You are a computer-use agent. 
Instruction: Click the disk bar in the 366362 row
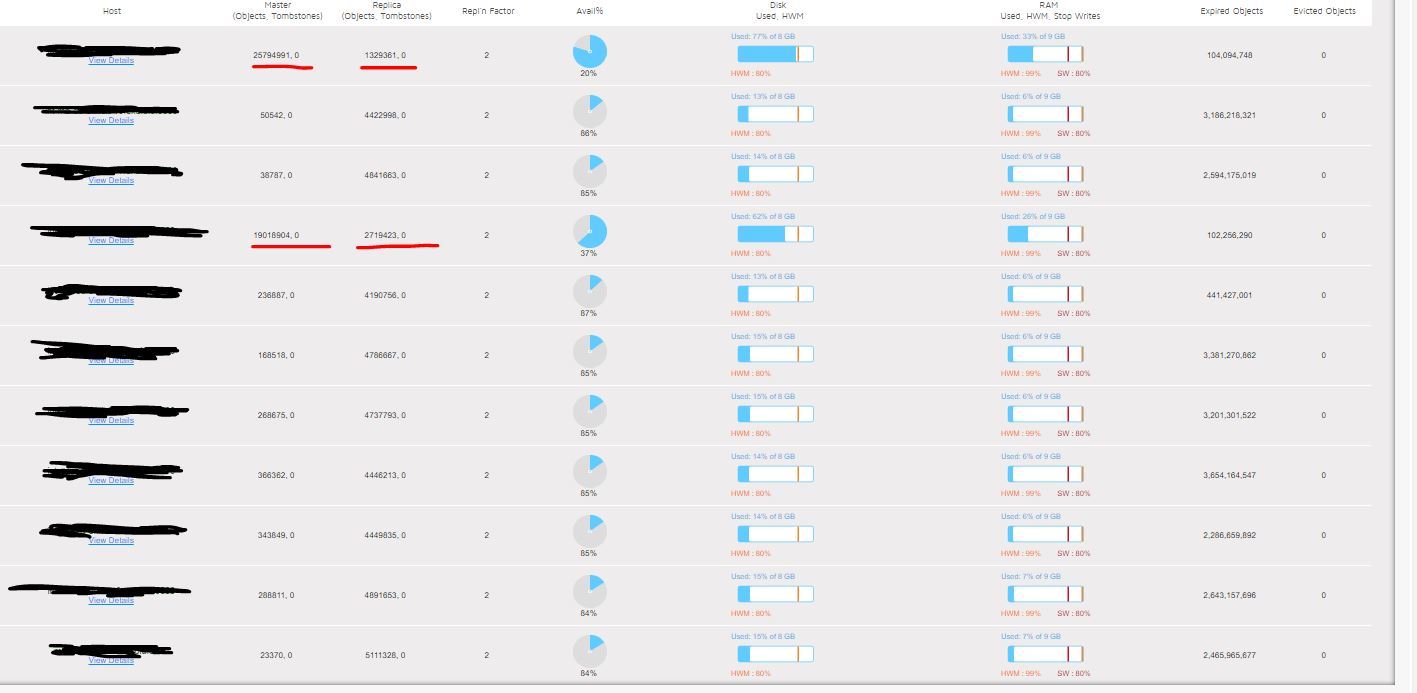click(x=775, y=474)
